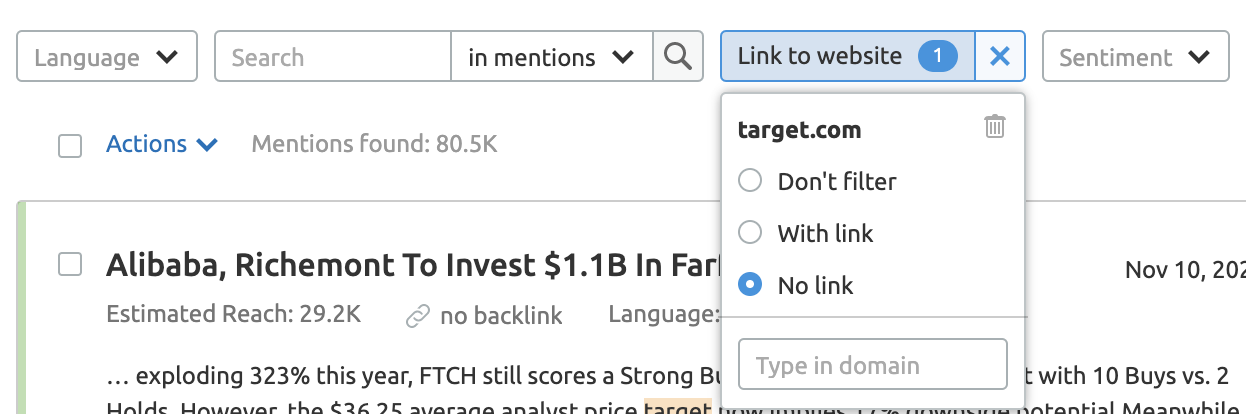The image size is (1246, 414).
Task: Select the Don't filter radio option
Action: click(x=750, y=181)
